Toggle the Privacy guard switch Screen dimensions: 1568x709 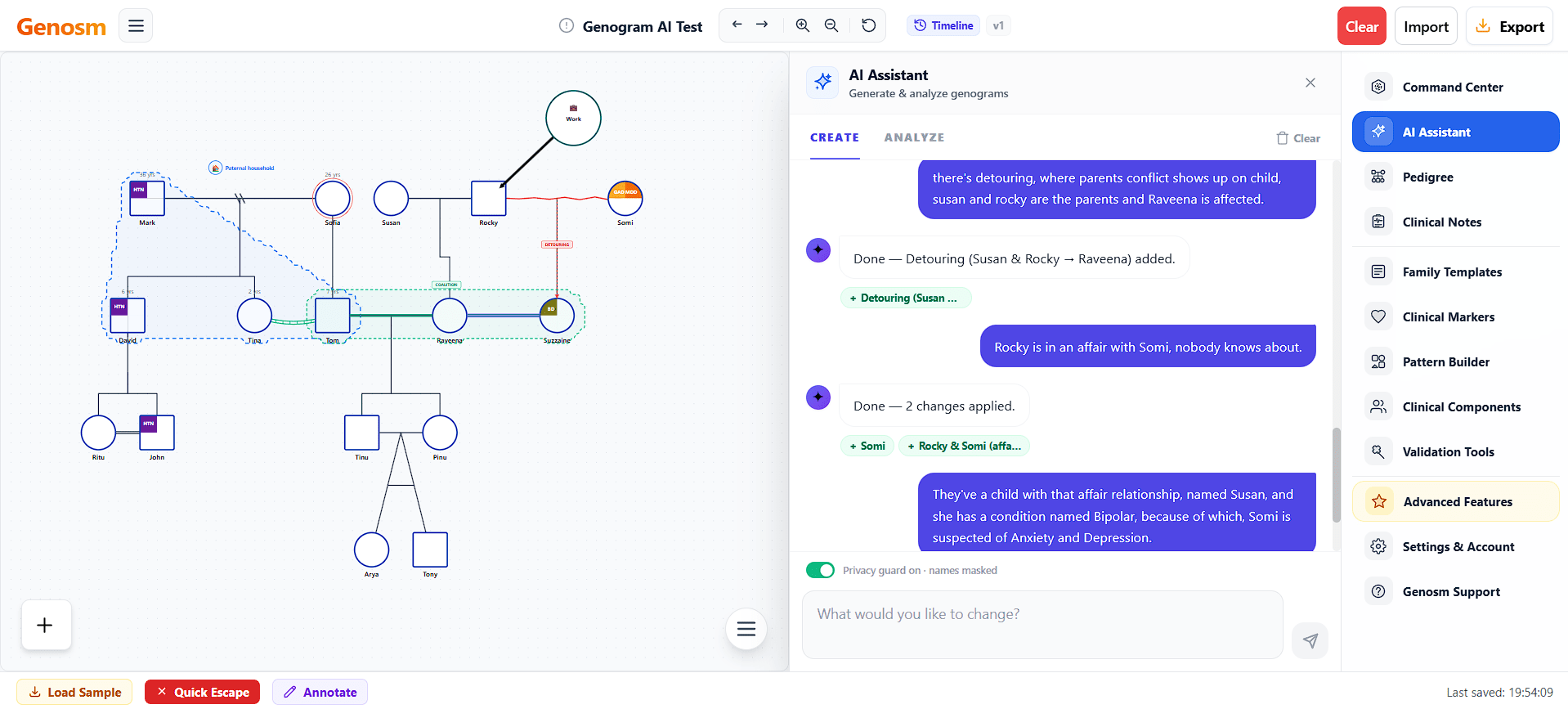(820, 570)
